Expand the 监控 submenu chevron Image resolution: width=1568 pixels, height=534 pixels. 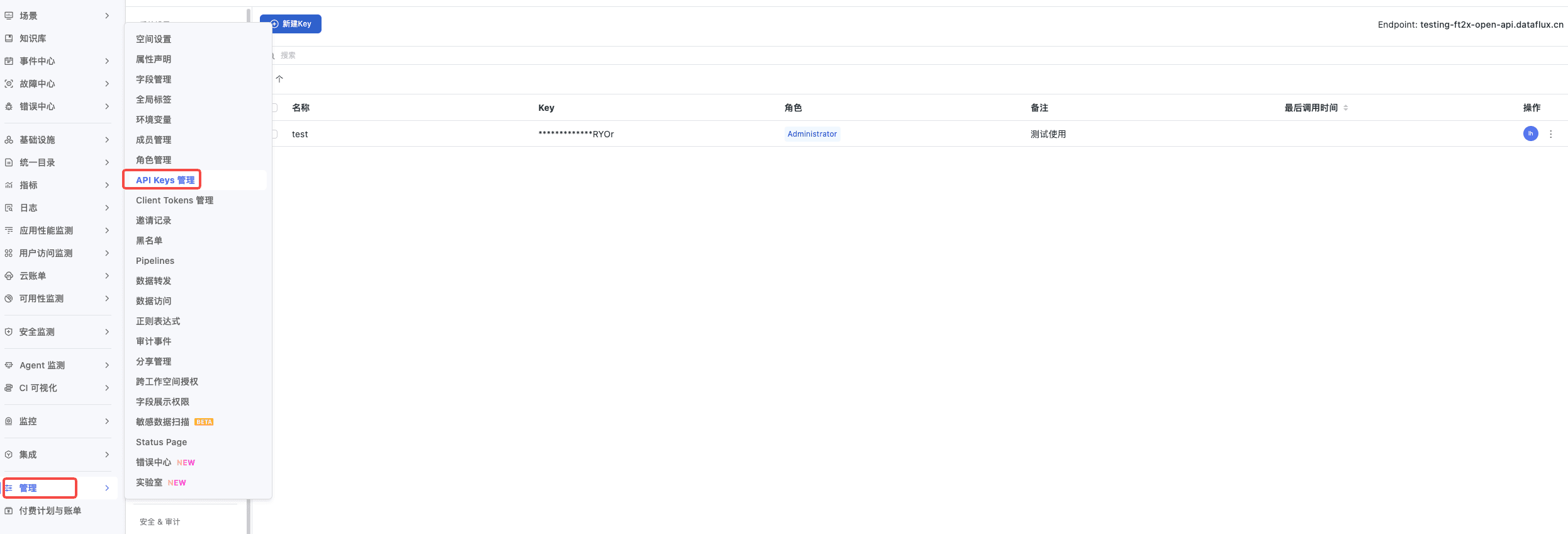click(107, 421)
